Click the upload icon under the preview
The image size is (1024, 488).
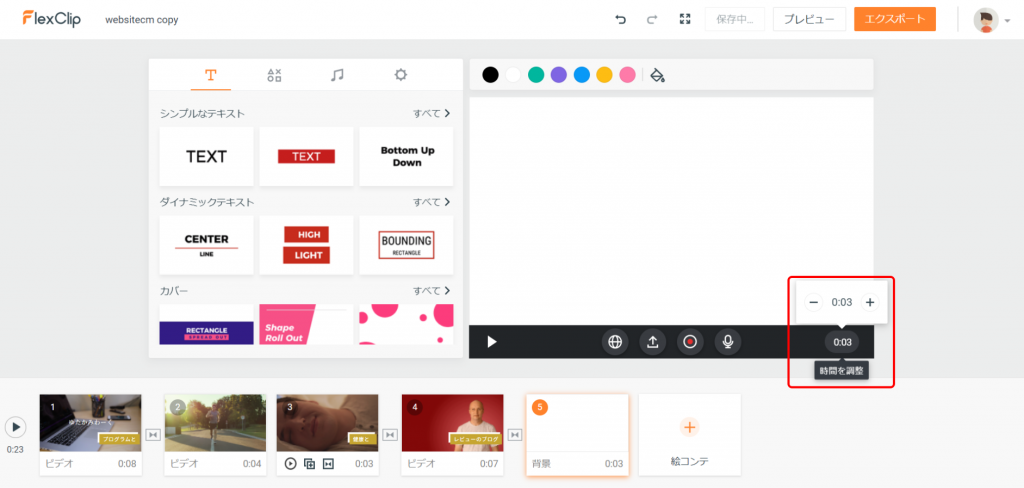(x=652, y=342)
